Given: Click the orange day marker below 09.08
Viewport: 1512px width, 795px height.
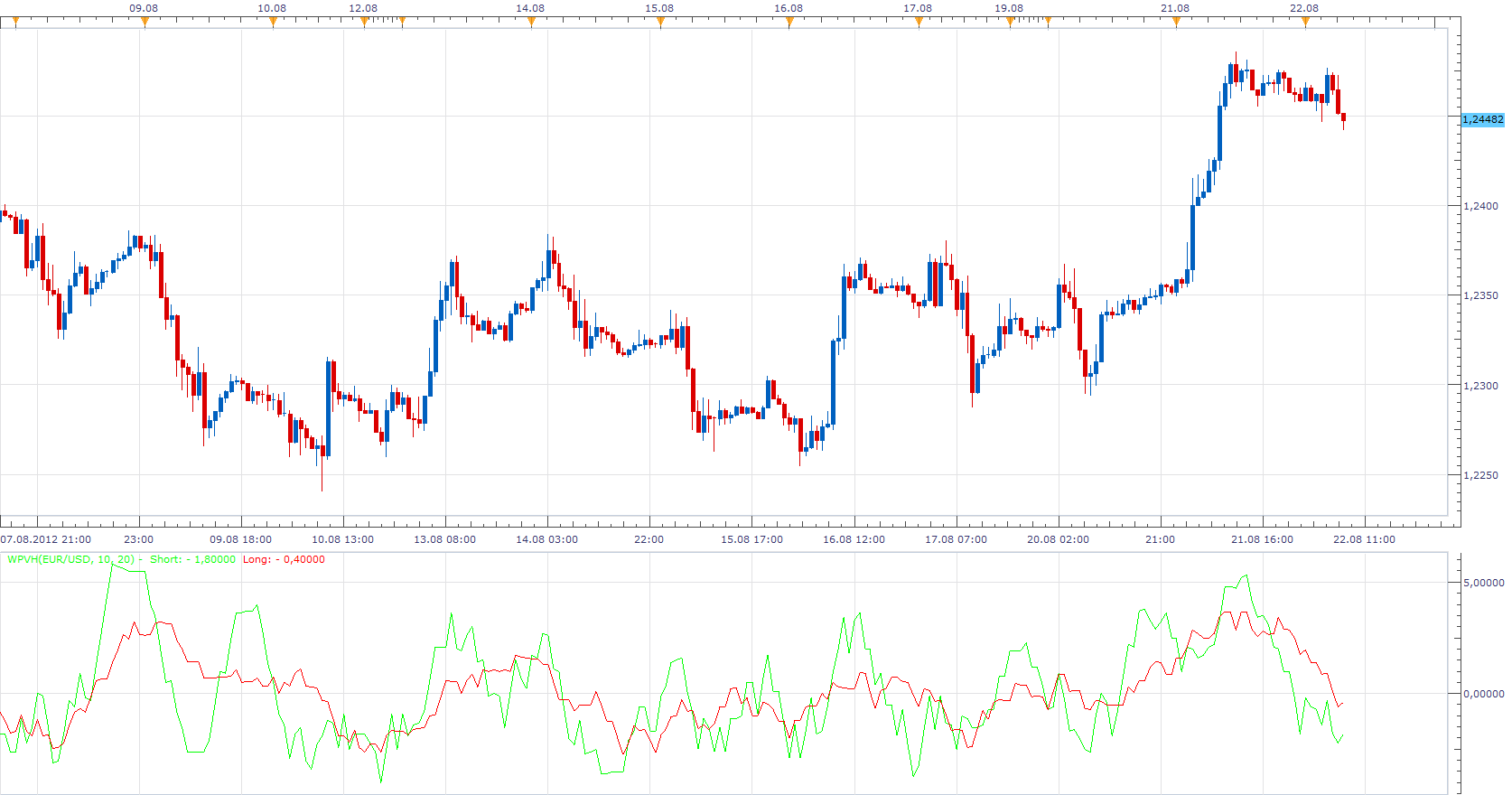Looking at the screenshot, I should tap(145, 23).
